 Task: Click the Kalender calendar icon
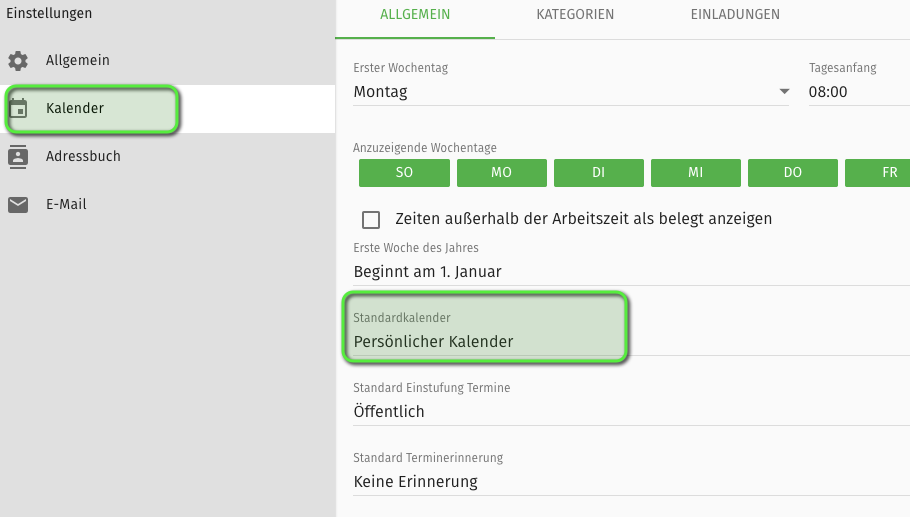pyautogui.click(x=18, y=109)
